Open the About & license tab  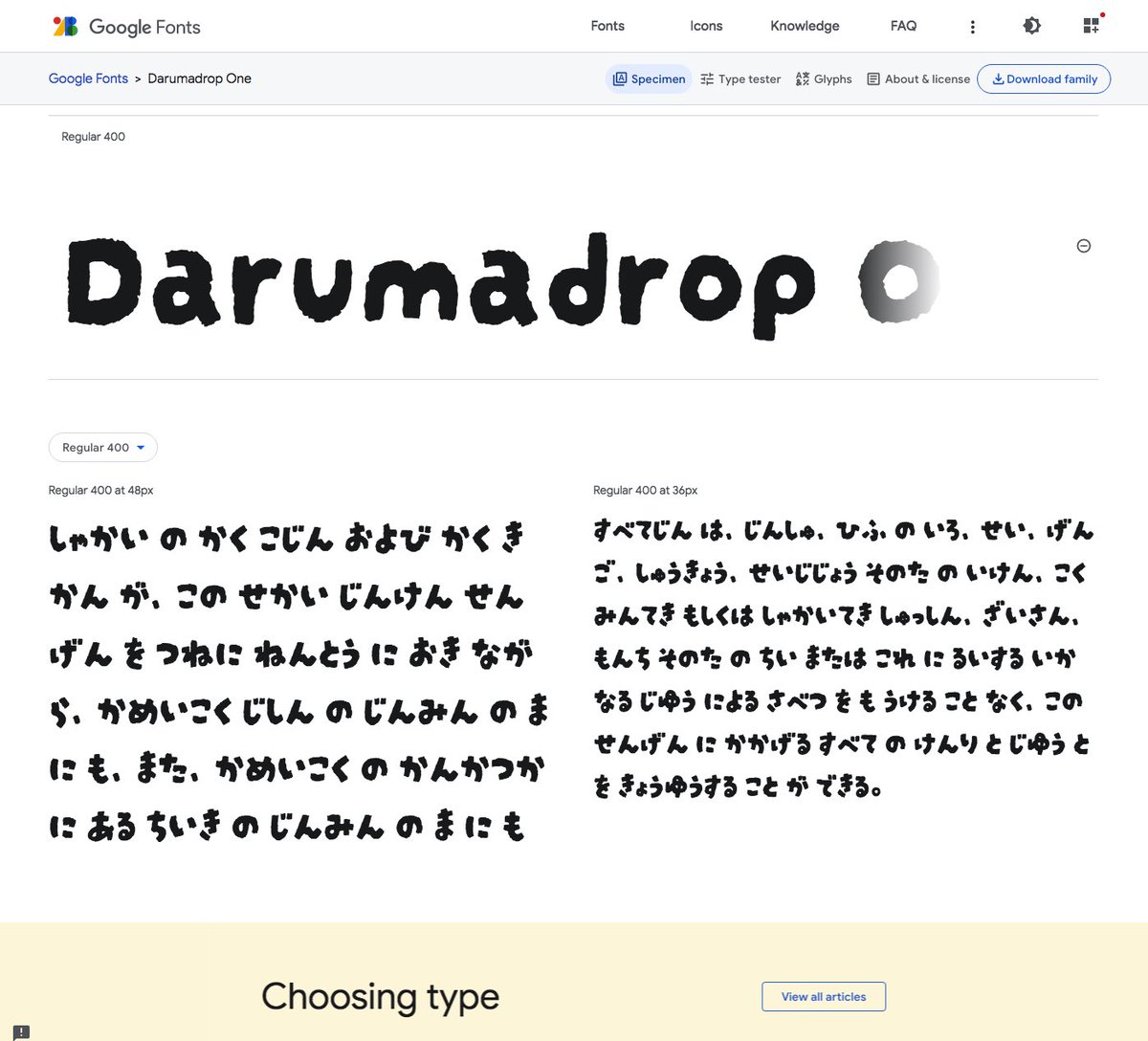pyautogui.click(x=918, y=79)
